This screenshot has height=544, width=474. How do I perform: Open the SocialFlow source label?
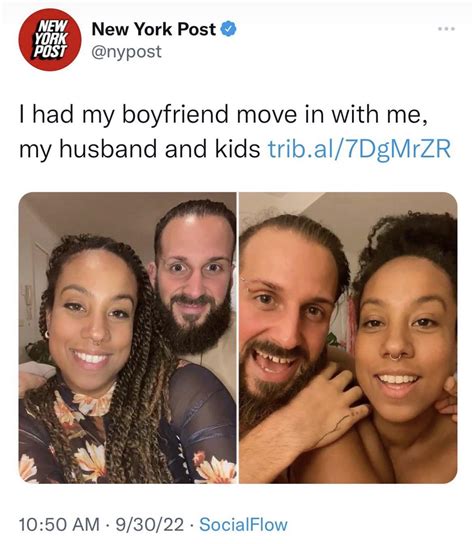tap(243, 524)
